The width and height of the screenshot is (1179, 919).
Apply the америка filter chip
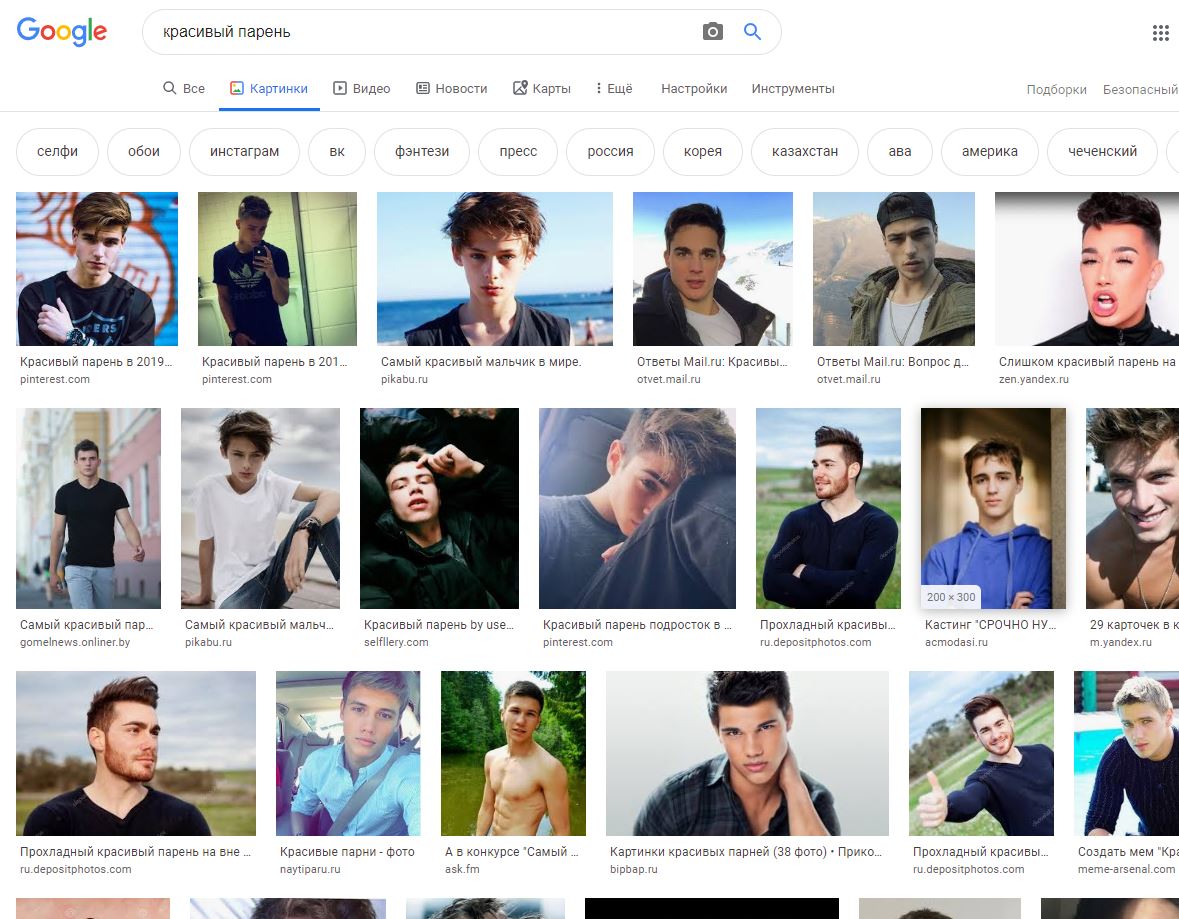(x=990, y=151)
